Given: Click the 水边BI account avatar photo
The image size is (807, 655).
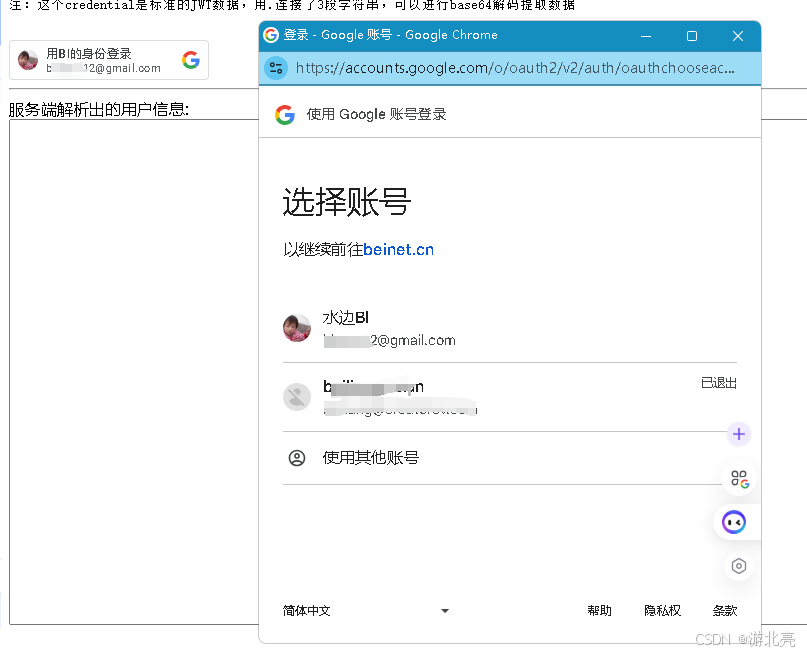Looking at the screenshot, I should [x=297, y=328].
